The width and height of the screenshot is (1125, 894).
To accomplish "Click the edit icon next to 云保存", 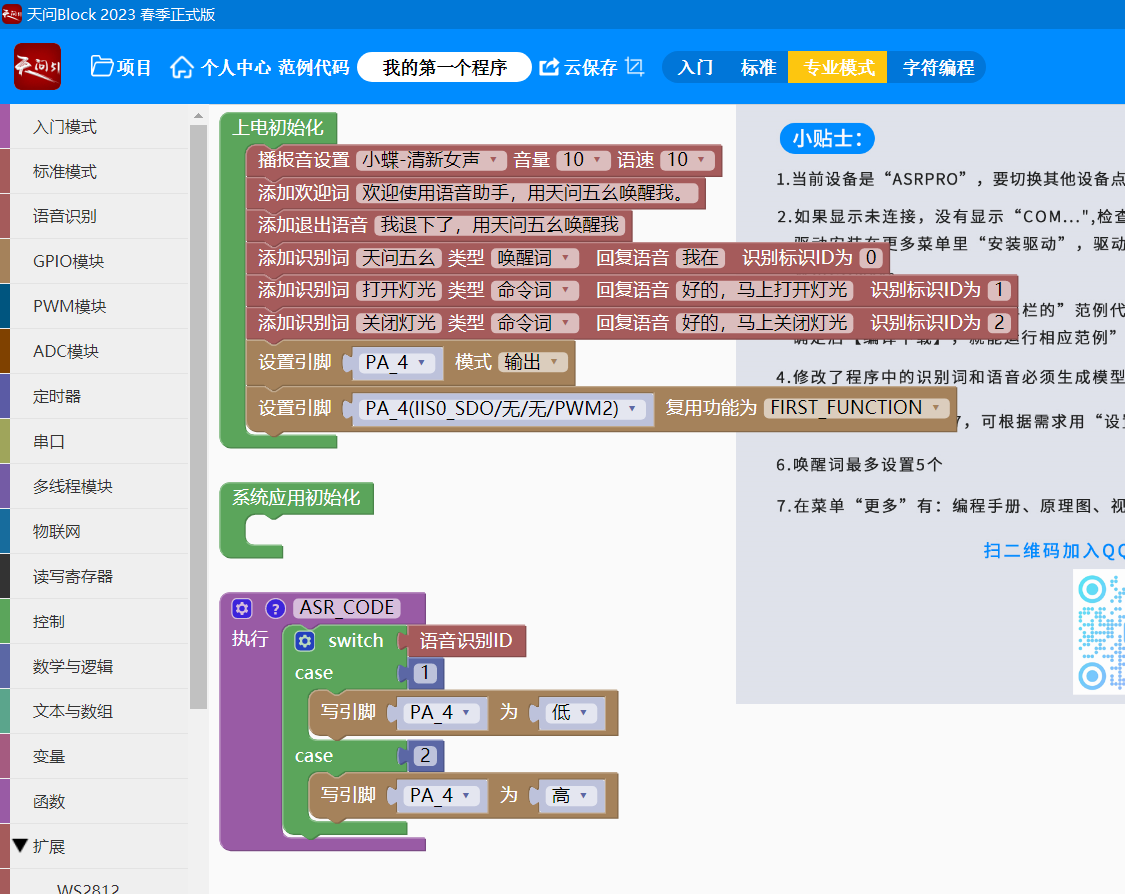I will (634, 67).
